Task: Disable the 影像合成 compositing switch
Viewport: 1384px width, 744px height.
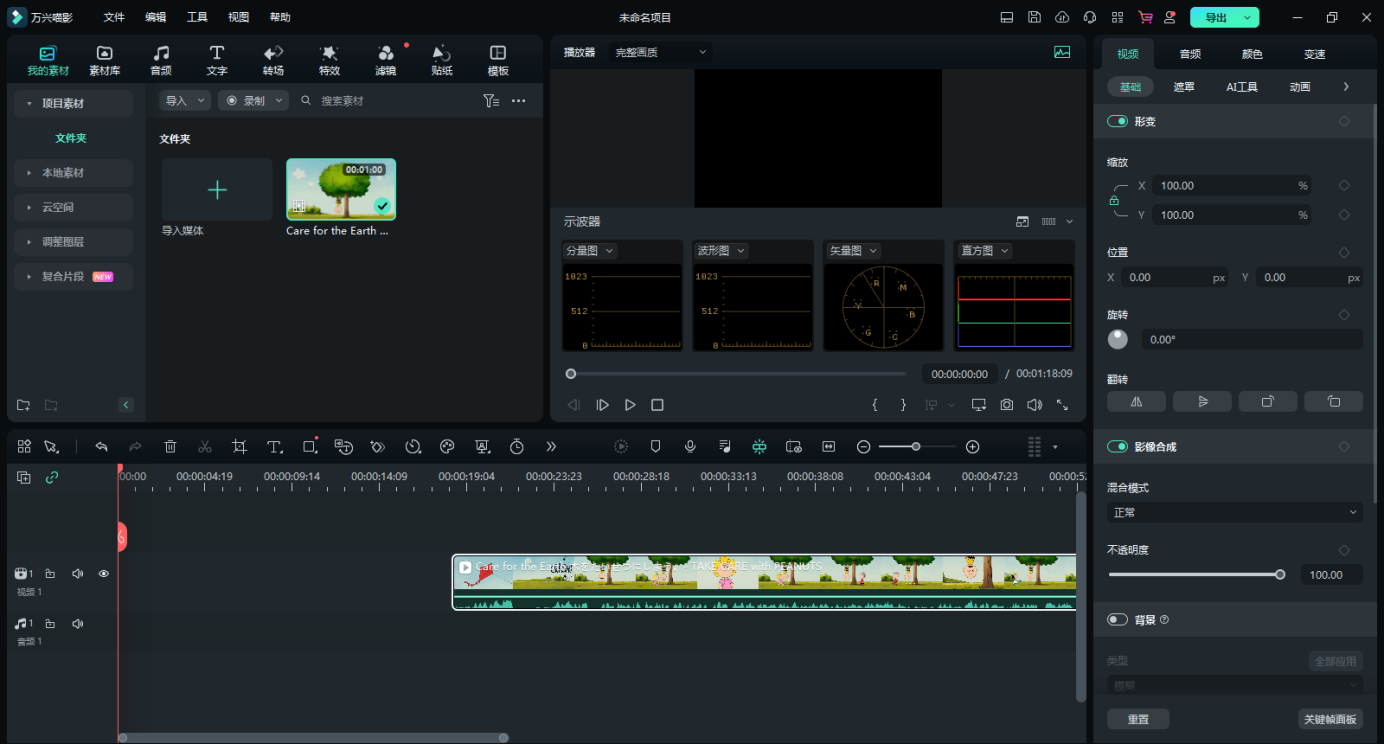Action: (x=1117, y=446)
